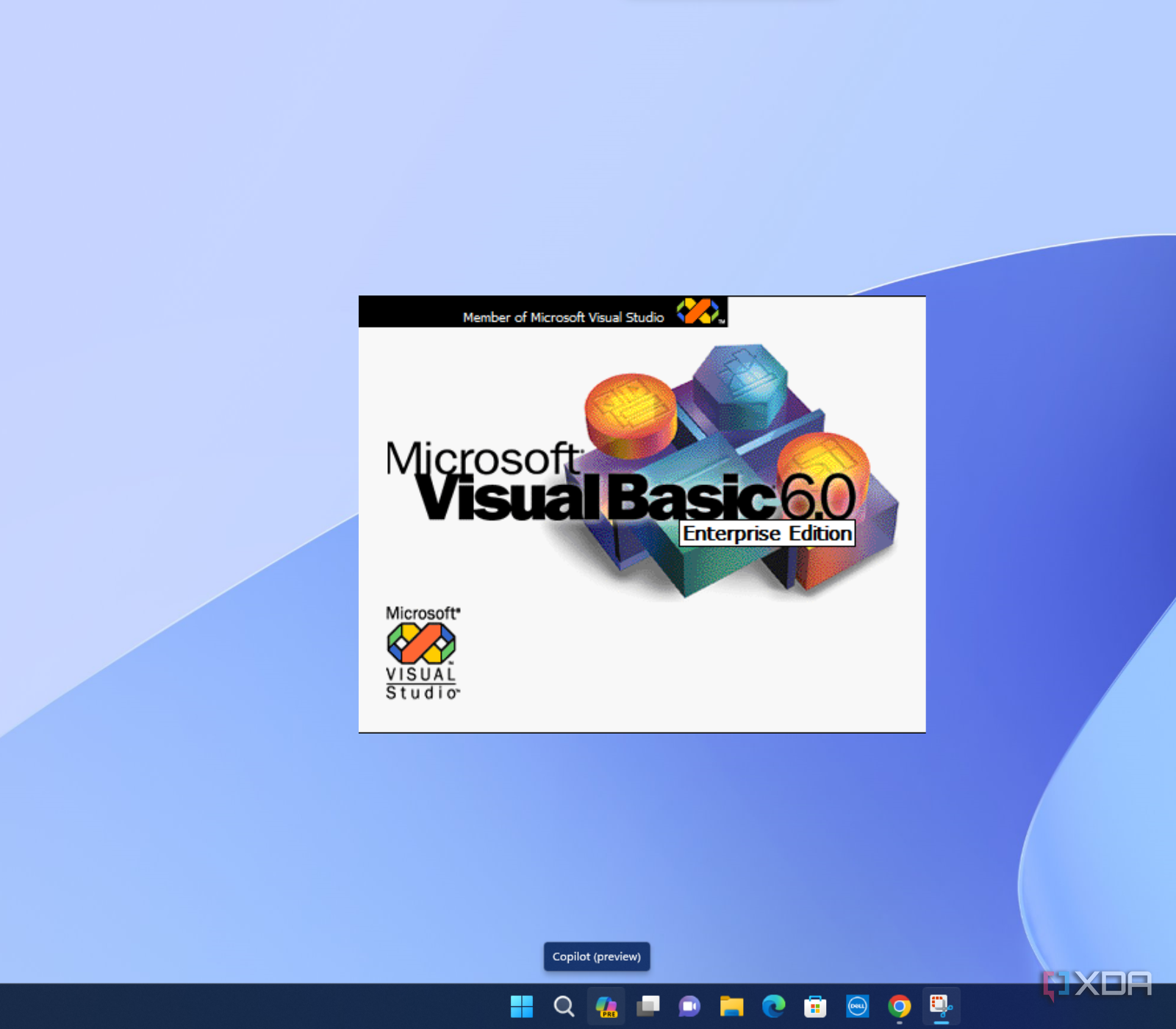Open Microsoft Store from the taskbar

click(x=815, y=1006)
